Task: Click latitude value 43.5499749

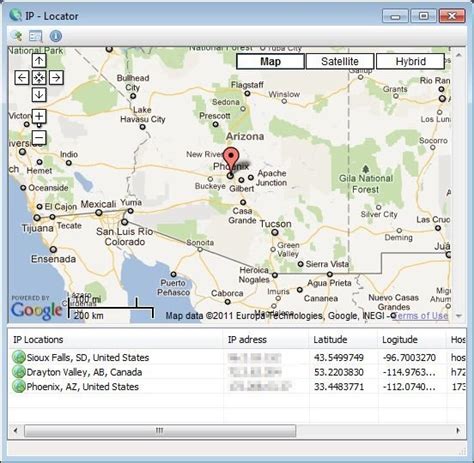Action: coord(339,358)
